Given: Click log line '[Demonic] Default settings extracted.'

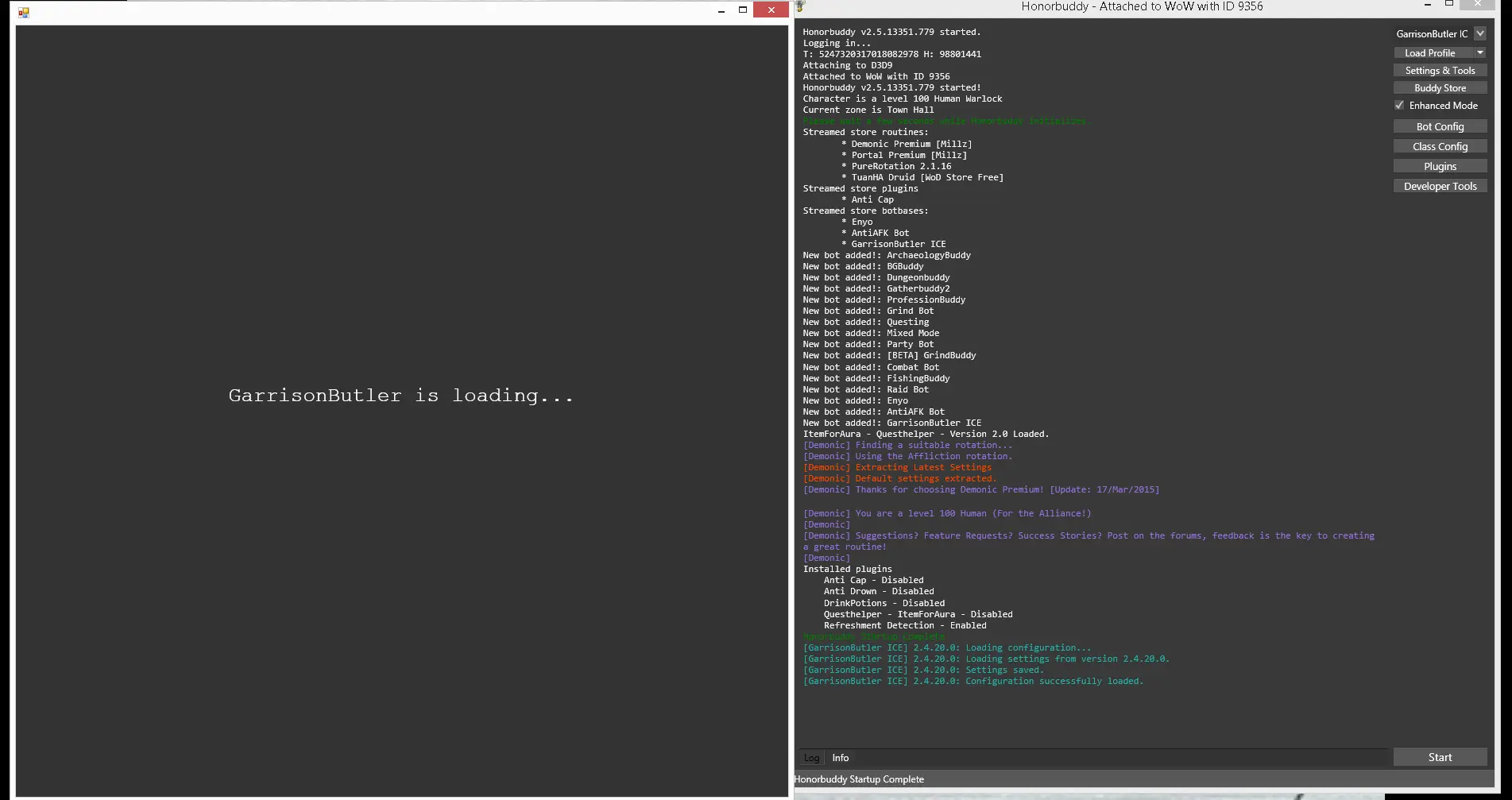Looking at the screenshot, I should click(x=899, y=479).
